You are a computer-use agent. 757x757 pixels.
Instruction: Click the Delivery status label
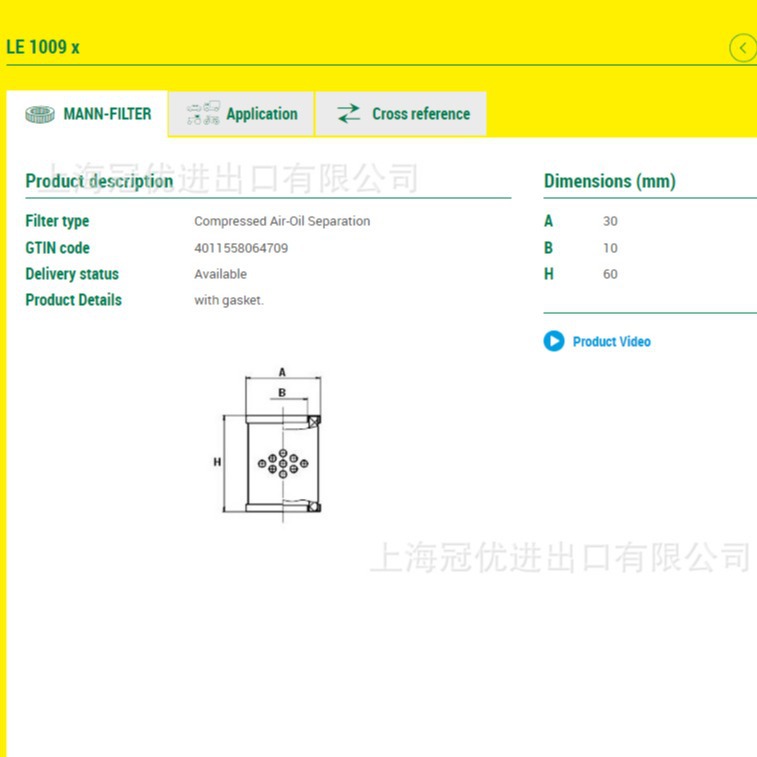tap(72, 274)
